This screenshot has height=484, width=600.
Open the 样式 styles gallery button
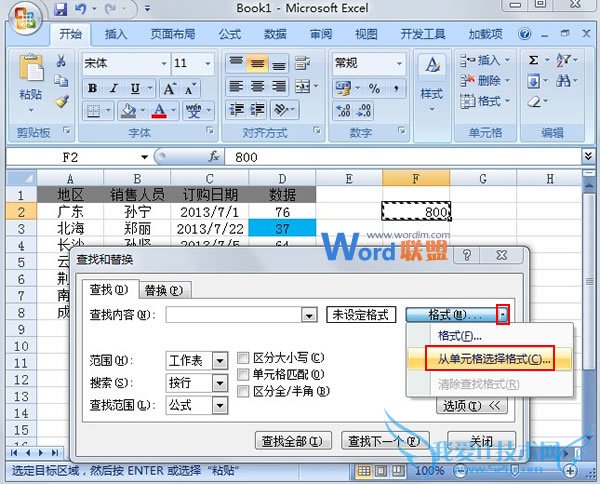click(x=432, y=84)
